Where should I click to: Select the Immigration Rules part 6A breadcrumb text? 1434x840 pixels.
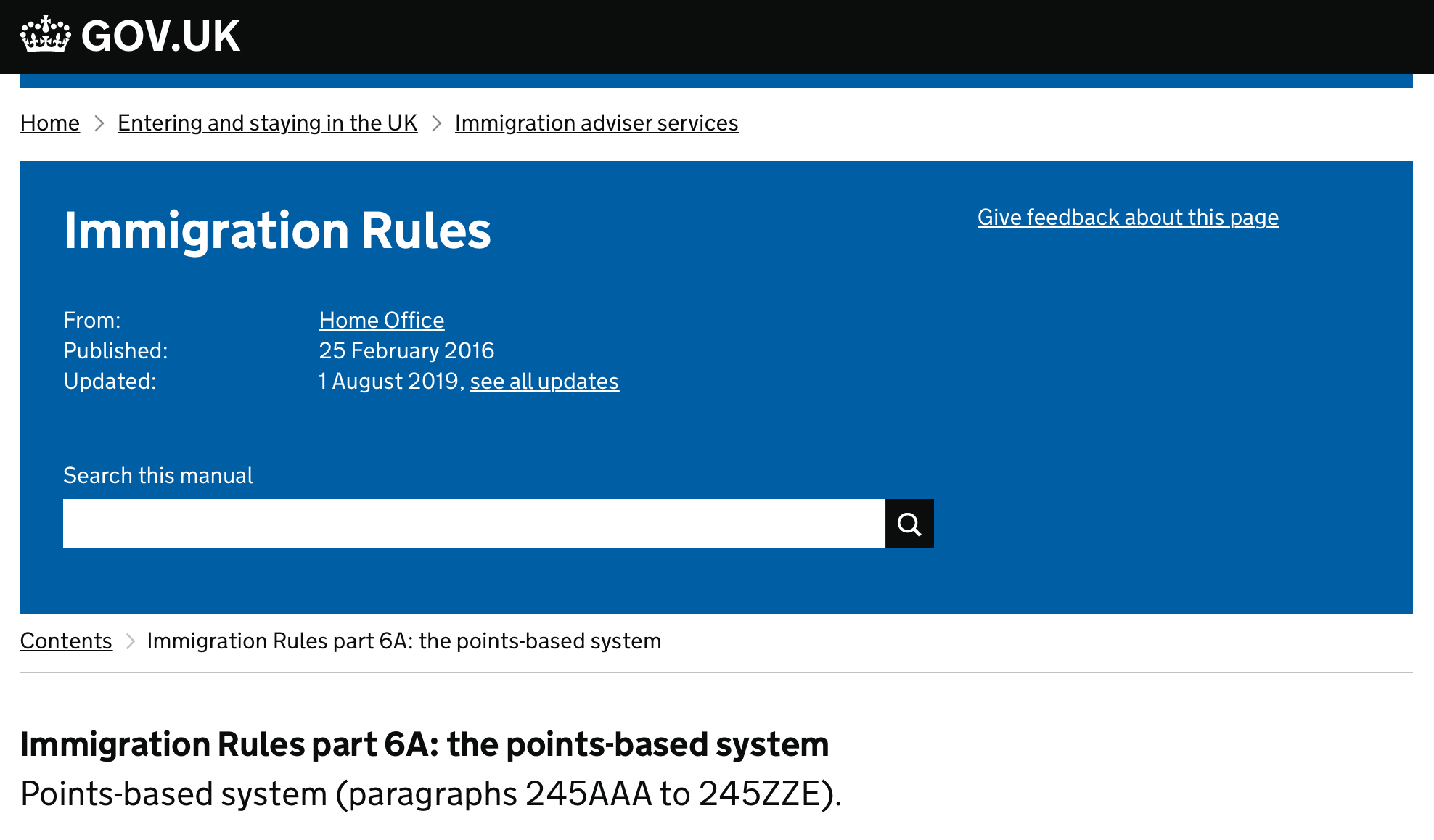coord(403,641)
